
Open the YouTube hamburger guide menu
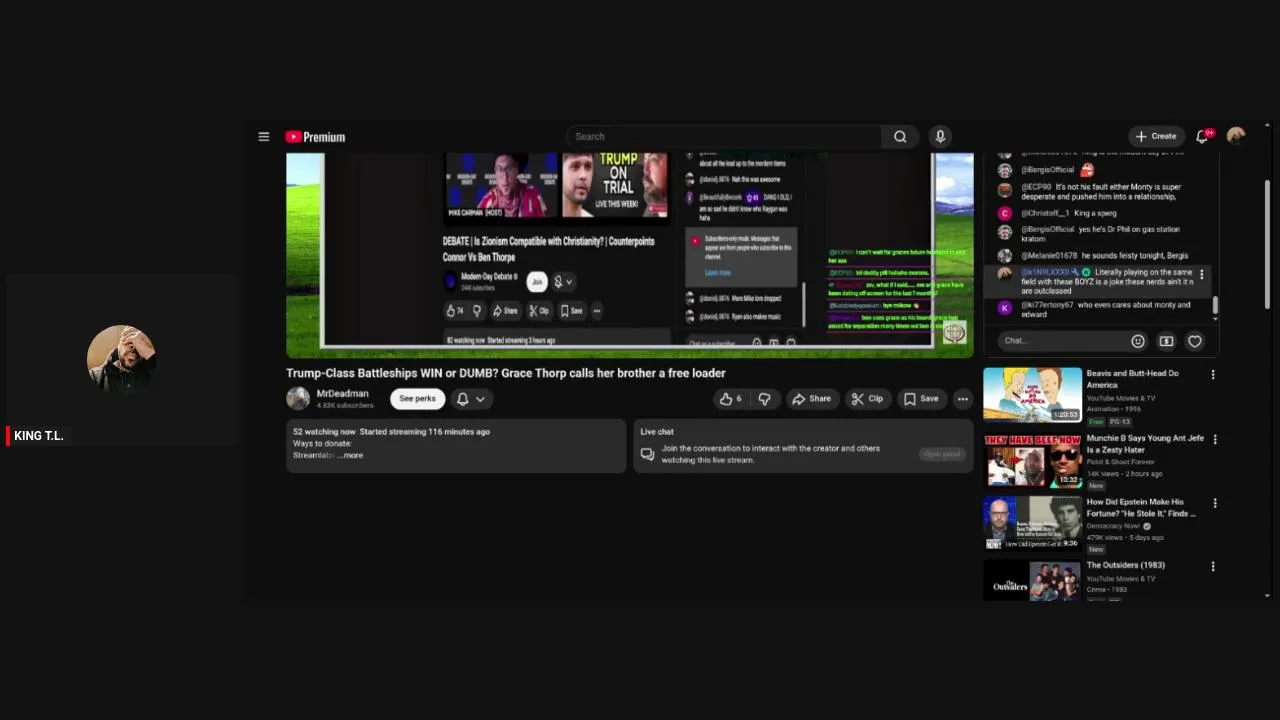264,137
